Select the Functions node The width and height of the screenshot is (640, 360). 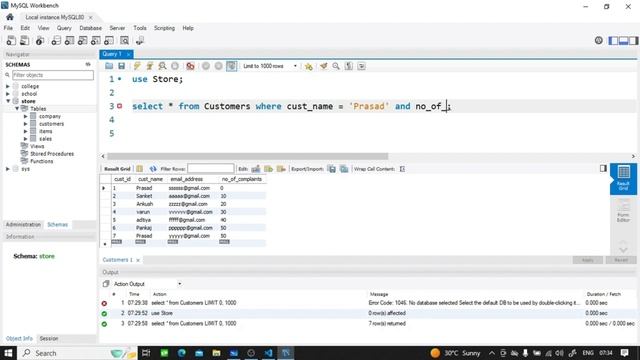42,161
